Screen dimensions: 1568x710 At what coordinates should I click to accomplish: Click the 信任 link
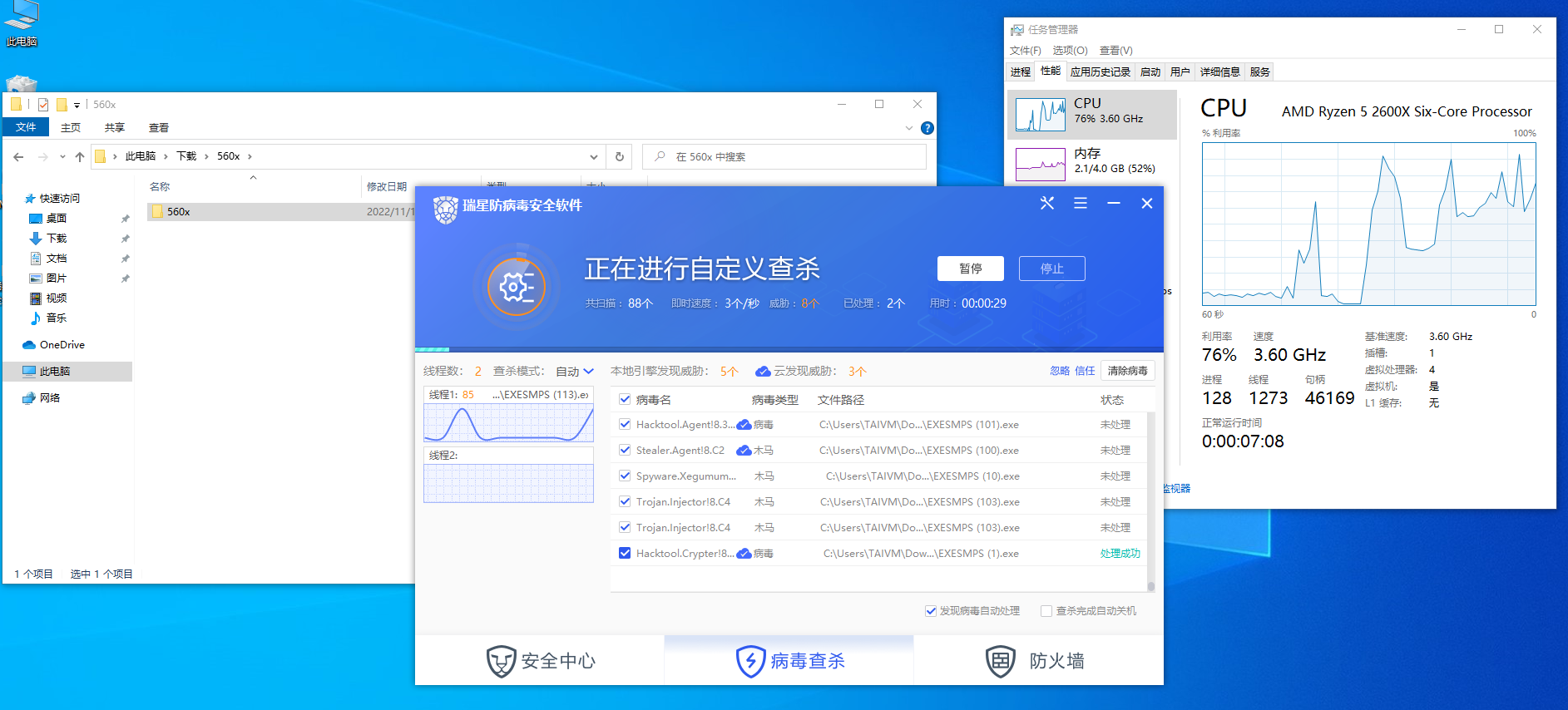1085,371
